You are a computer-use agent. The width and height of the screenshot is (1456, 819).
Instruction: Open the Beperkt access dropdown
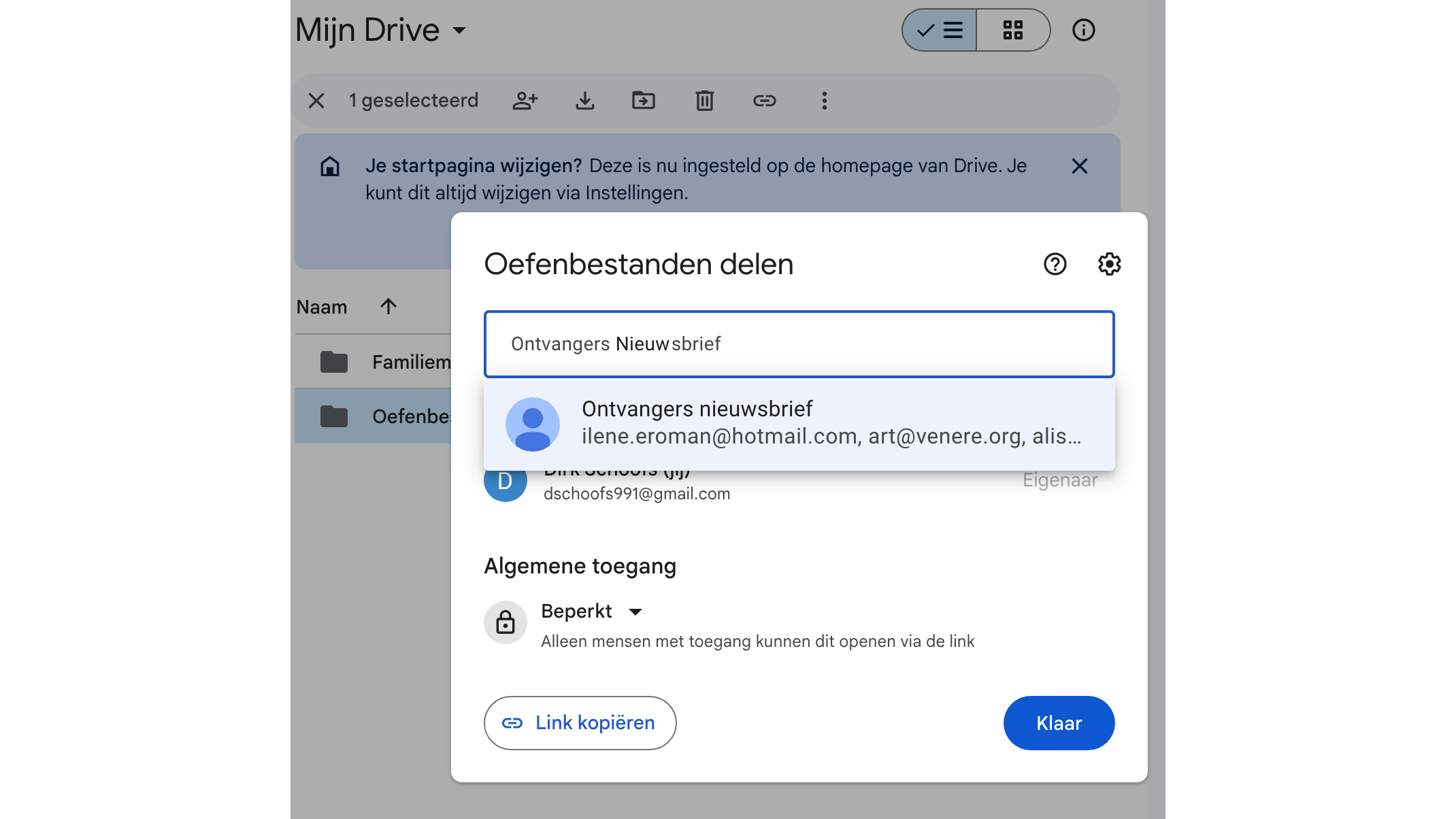[591, 611]
